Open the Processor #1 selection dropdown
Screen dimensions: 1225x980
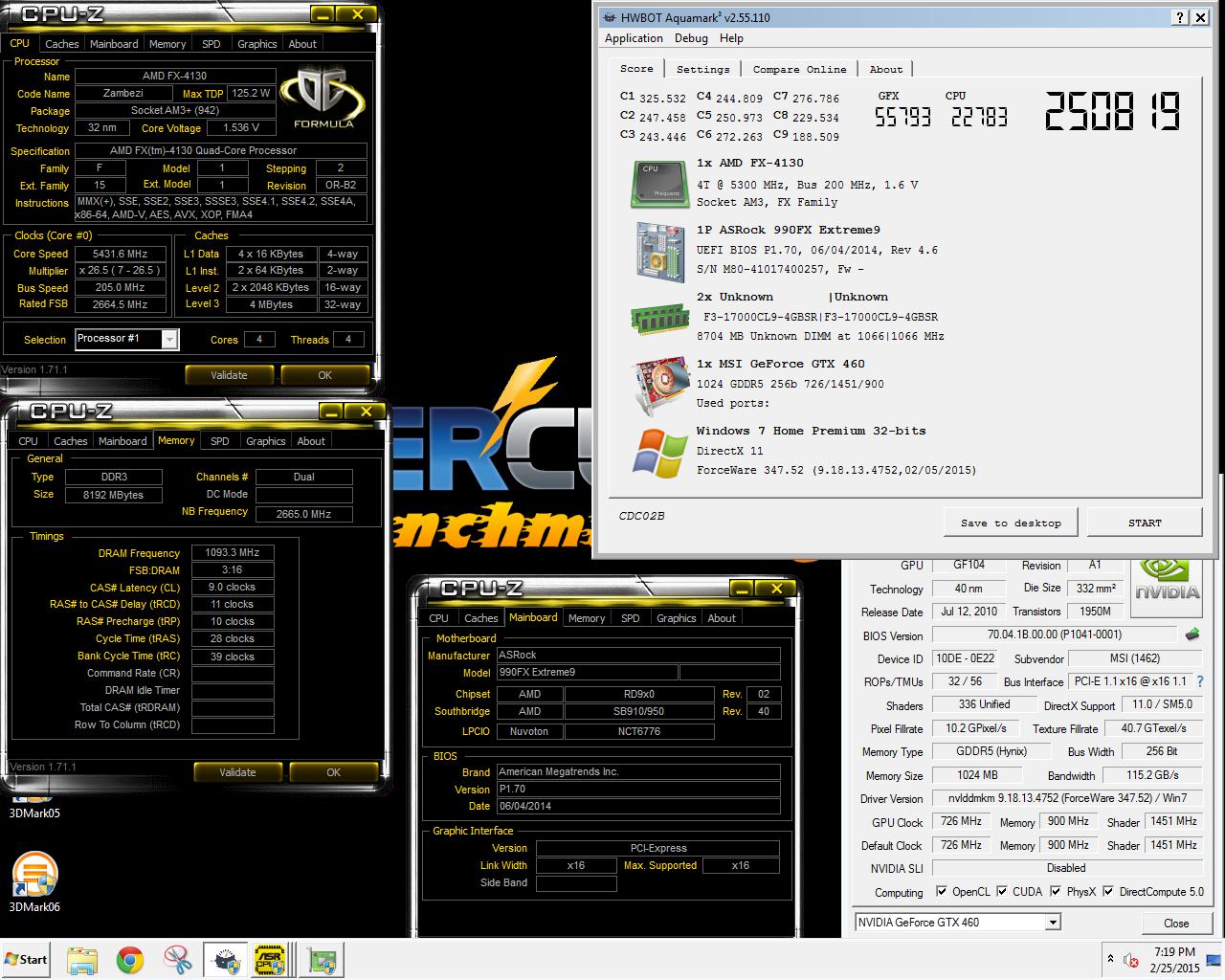pos(169,339)
